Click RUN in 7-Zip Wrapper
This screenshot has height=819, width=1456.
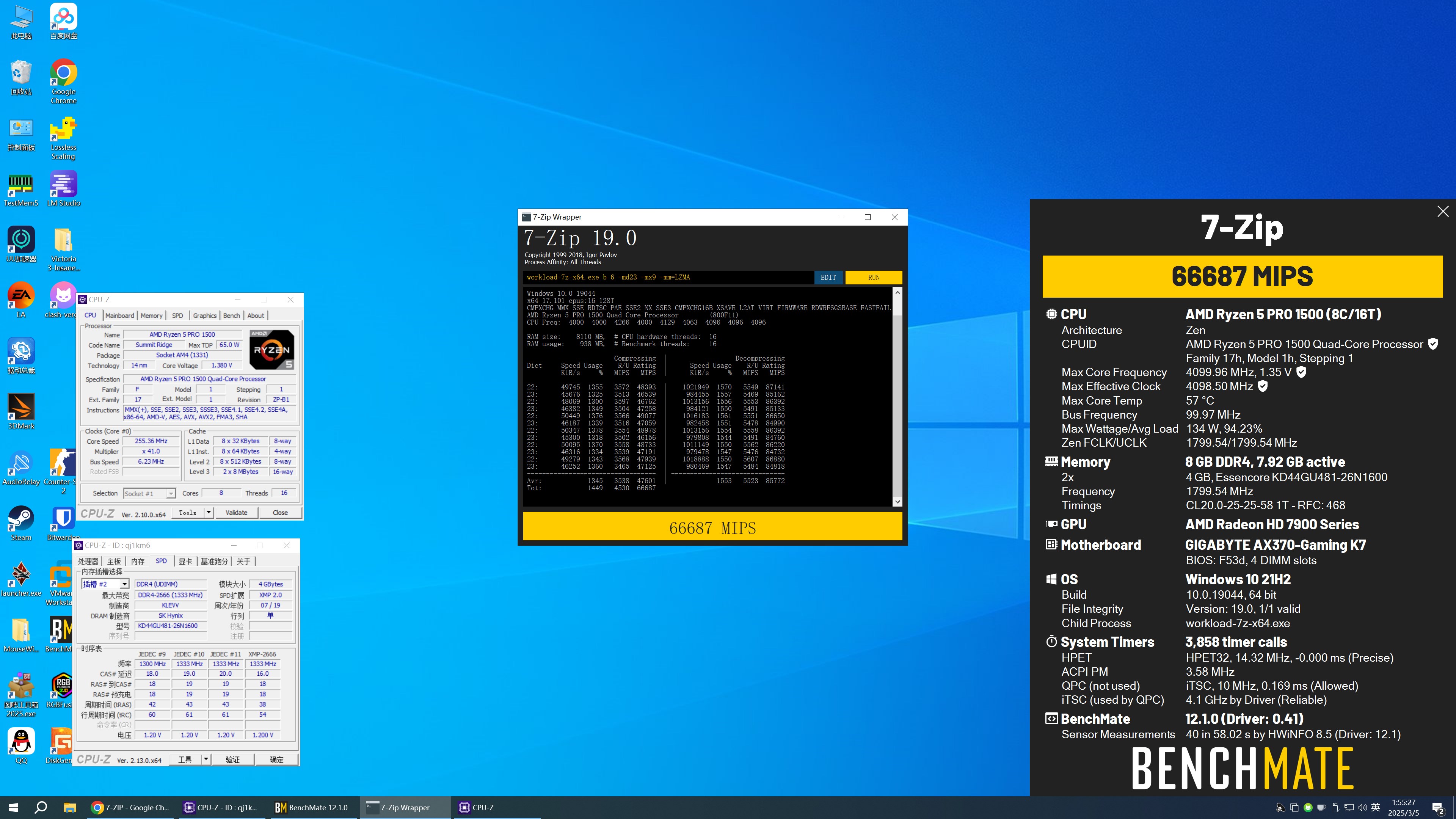click(874, 278)
